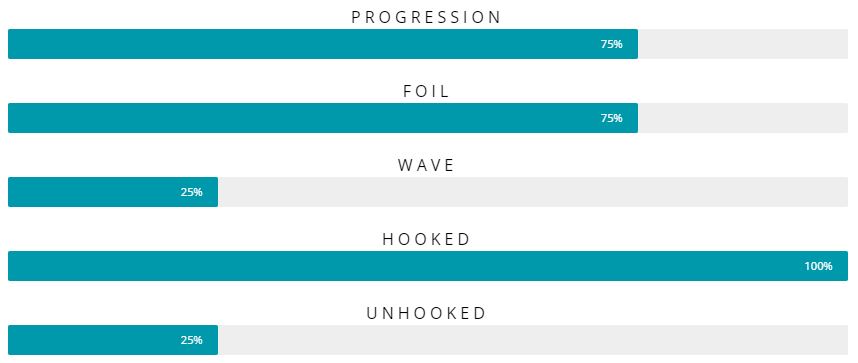
Task: Click the teal filled Foil bar
Action: point(323,118)
